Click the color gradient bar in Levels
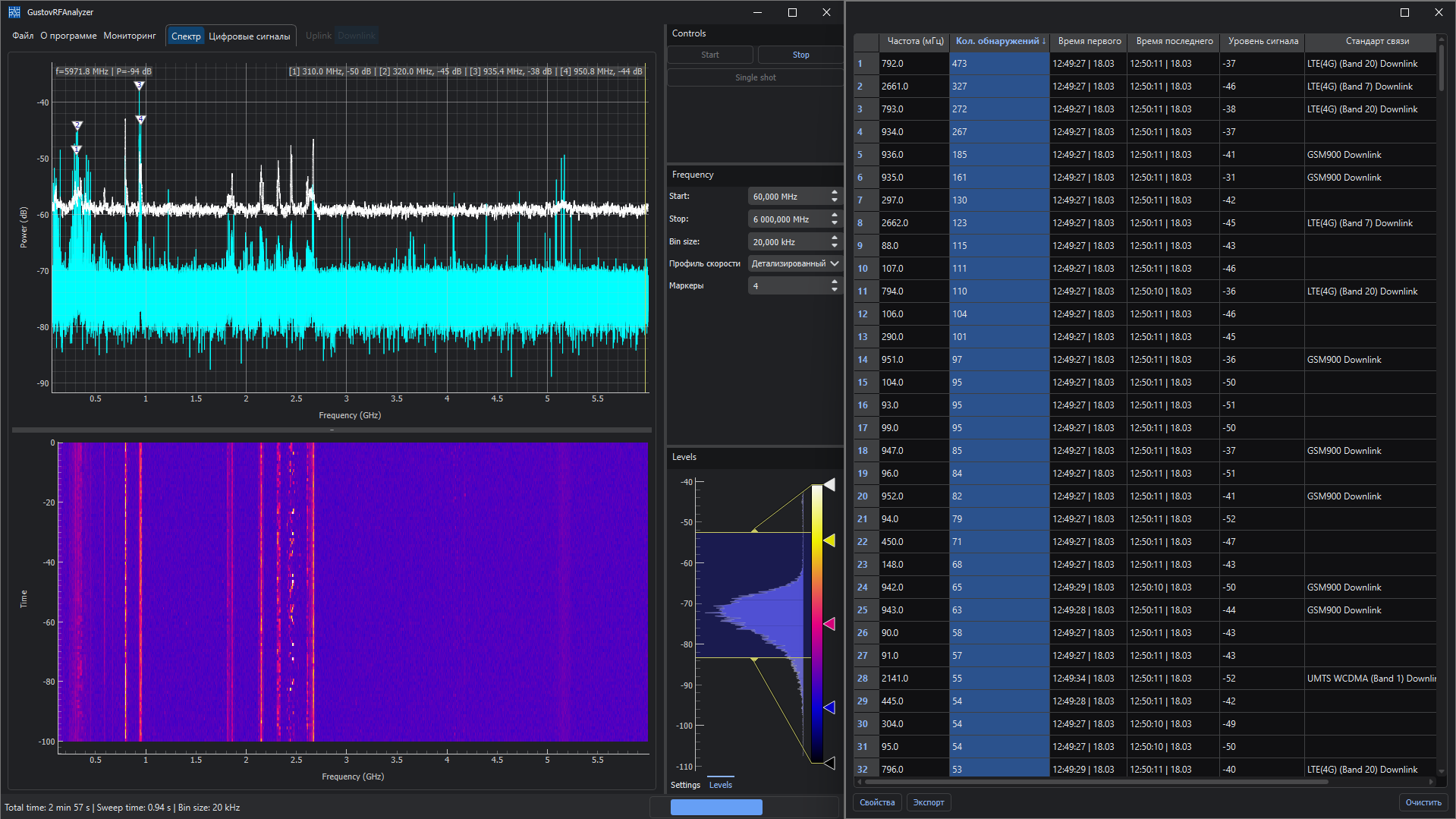This screenshot has width=1456, height=819. (x=816, y=622)
